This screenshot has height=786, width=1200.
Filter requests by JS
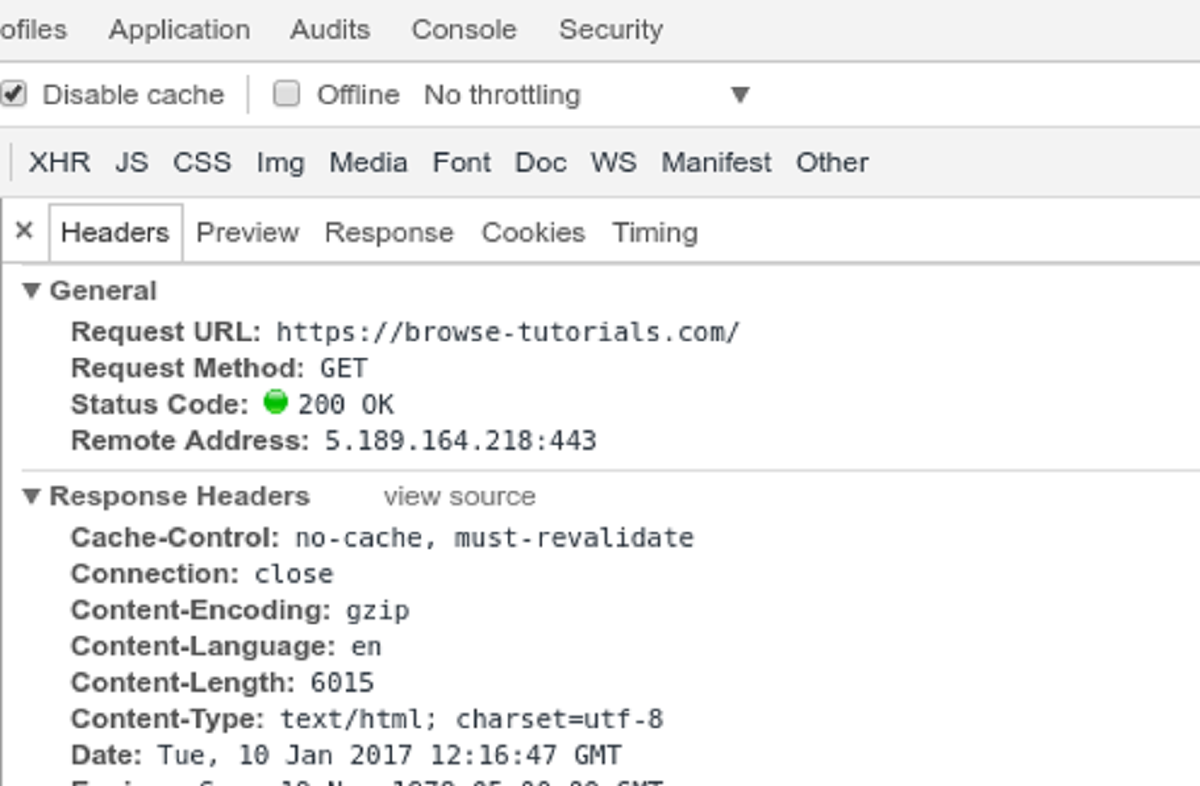[131, 162]
